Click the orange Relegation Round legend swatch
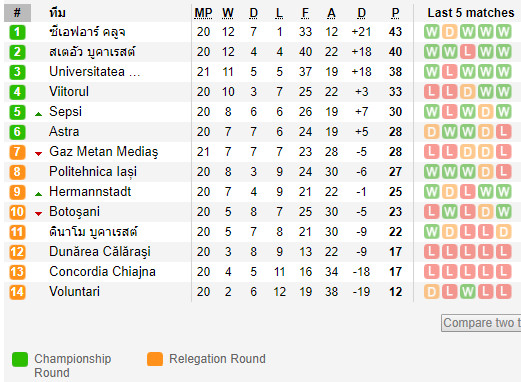The width and height of the screenshot is (521, 382). (155, 359)
